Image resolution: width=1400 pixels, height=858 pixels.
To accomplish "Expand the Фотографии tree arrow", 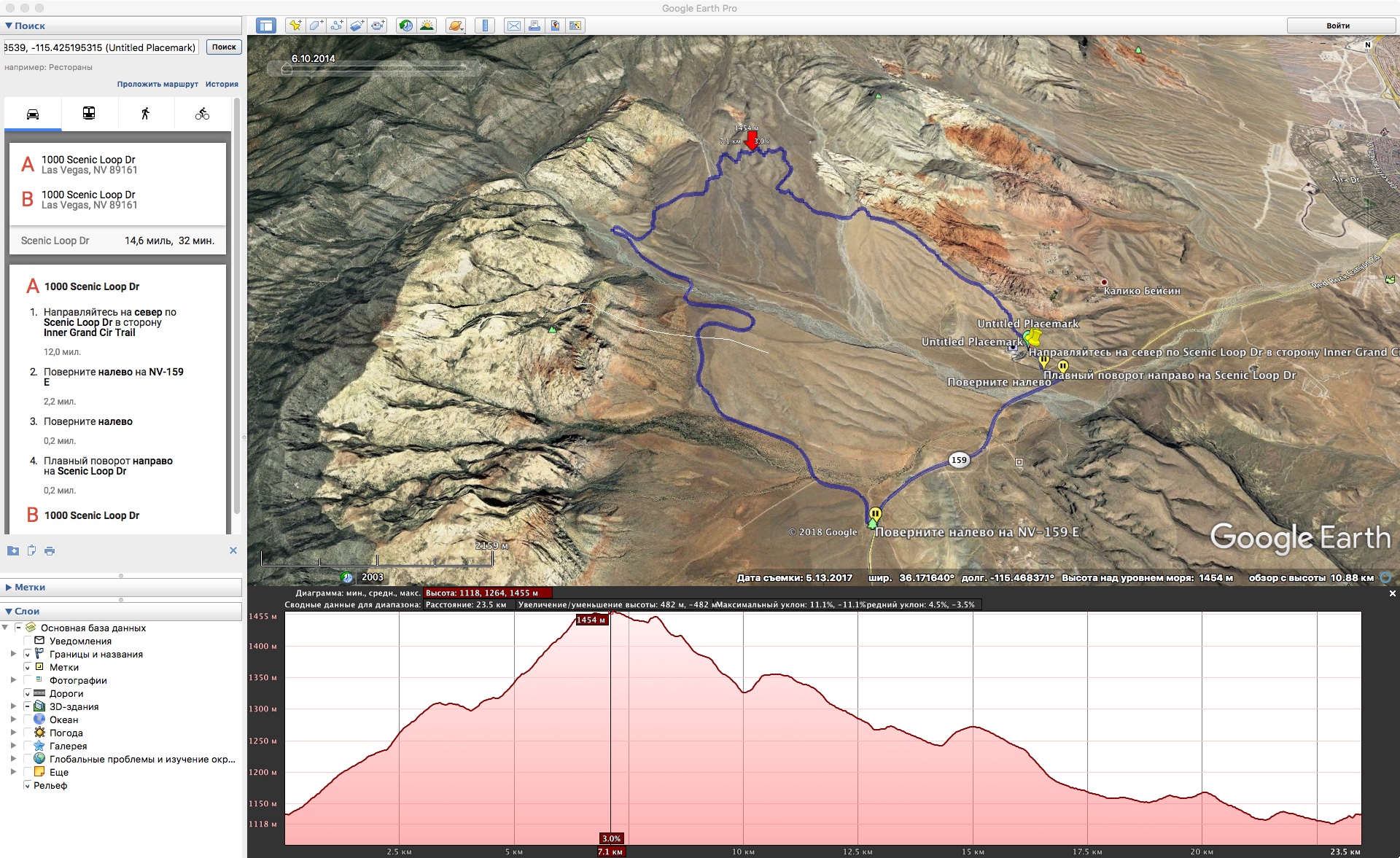I will click(x=13, y=680).
